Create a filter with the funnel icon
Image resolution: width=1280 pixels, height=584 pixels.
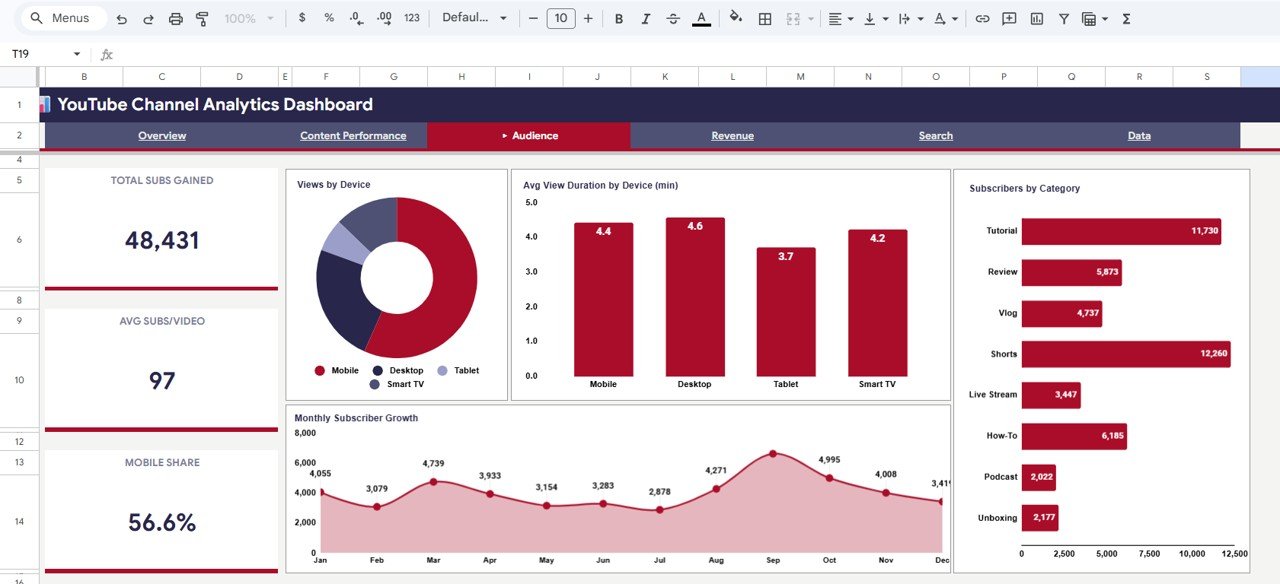(x=1064, y=18)
